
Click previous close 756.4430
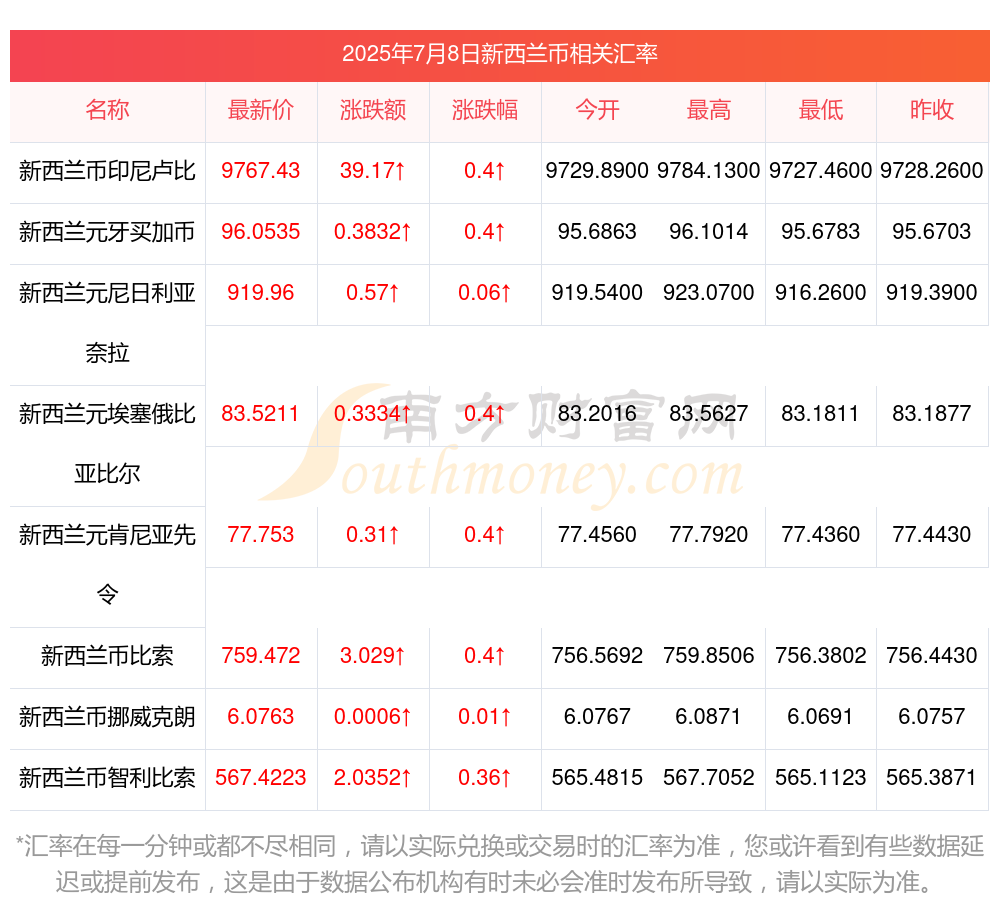click(x=932, y=655)
